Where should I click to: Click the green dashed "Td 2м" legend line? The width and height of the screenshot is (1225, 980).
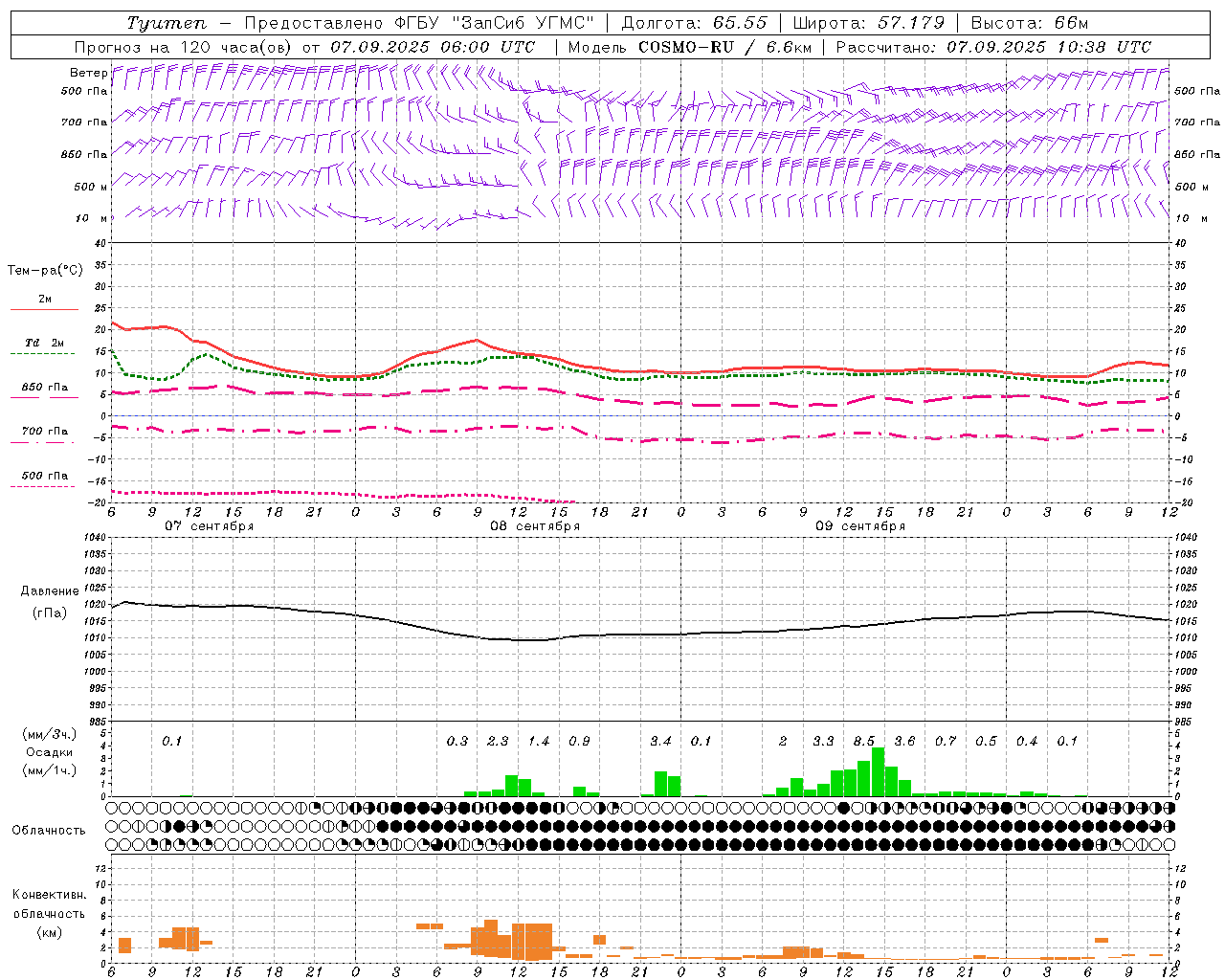click(x=42, y=353)
